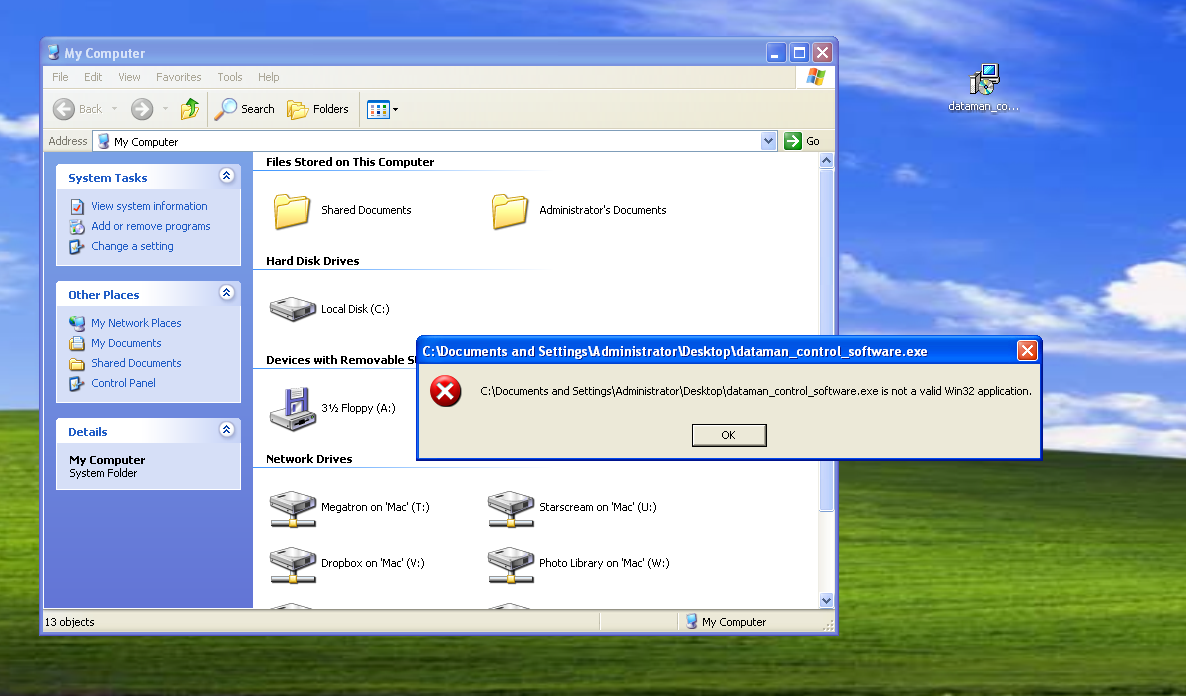Collapse the System Tasks panel
This screenshot has height=696, width=1186.
pyautogui.click(x=227, y=177)
